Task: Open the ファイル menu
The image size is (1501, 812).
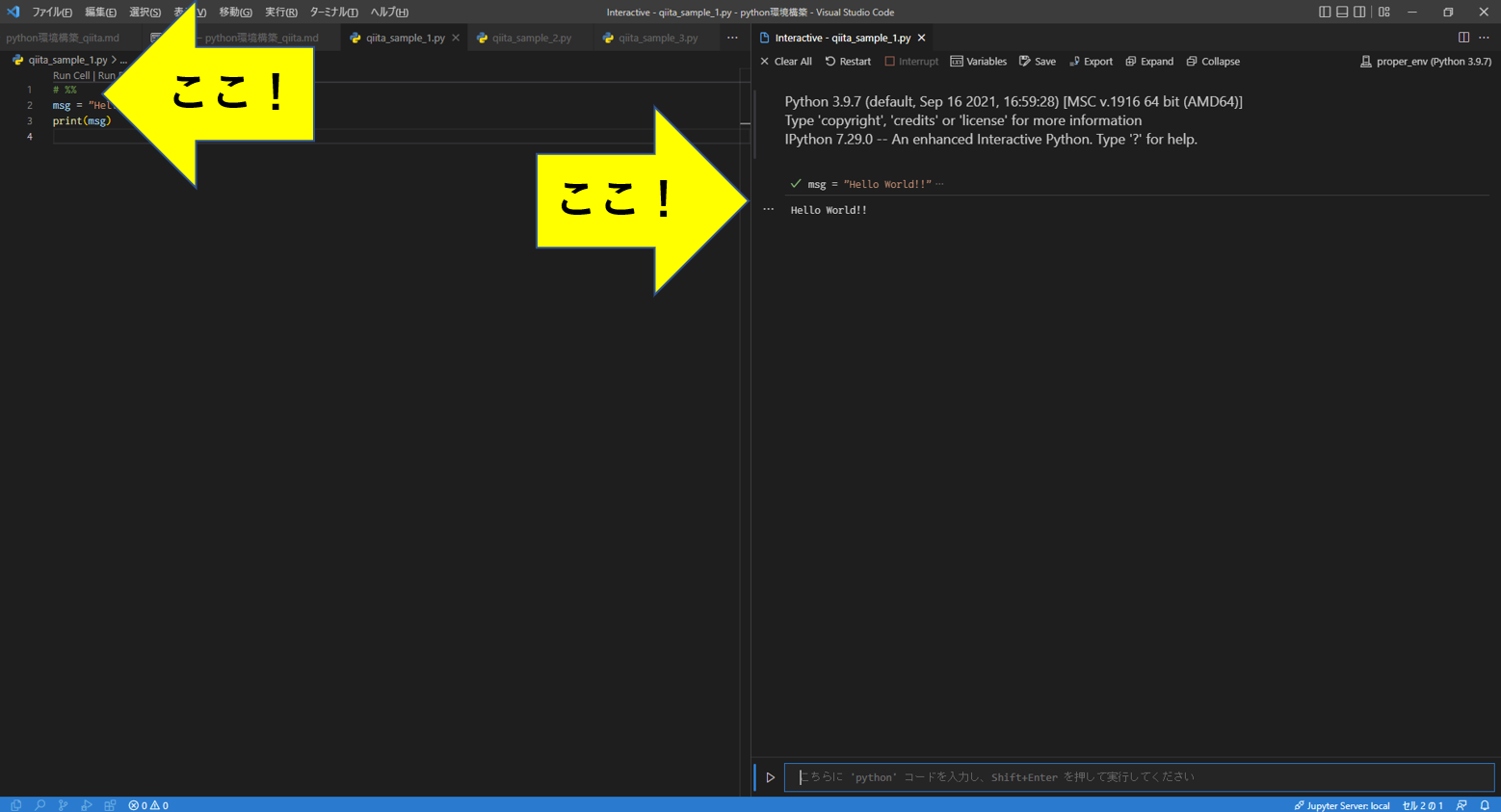Action: 50,12
